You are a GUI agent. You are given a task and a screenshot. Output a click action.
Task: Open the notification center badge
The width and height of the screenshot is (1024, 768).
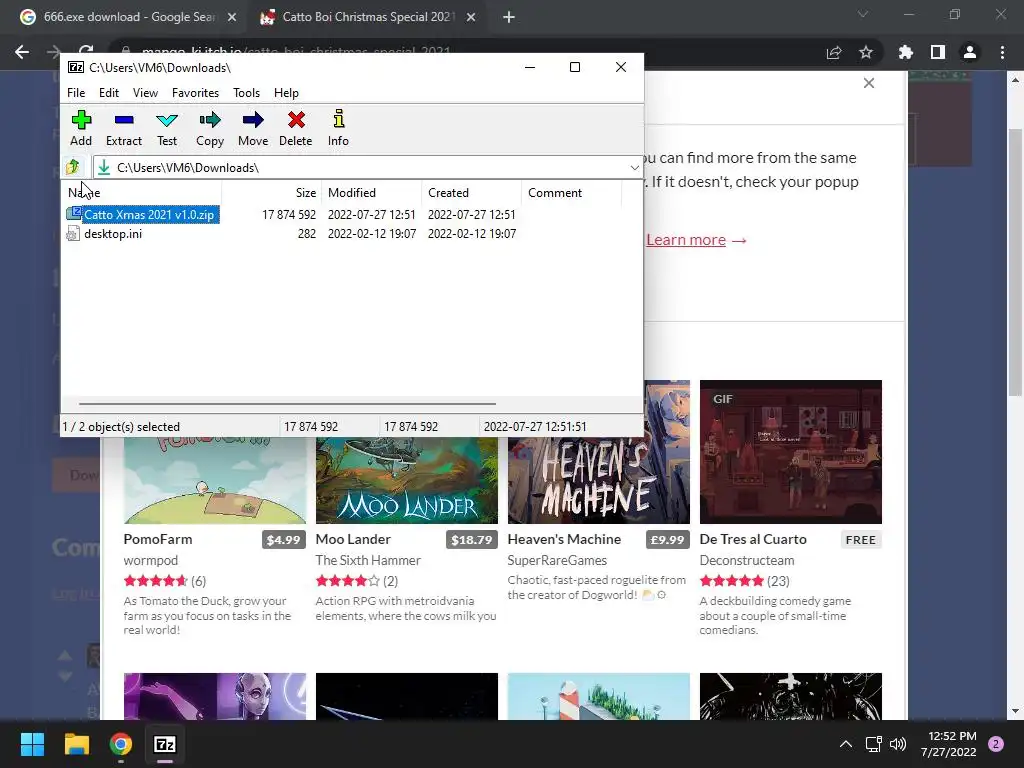(x=996, y=744)
